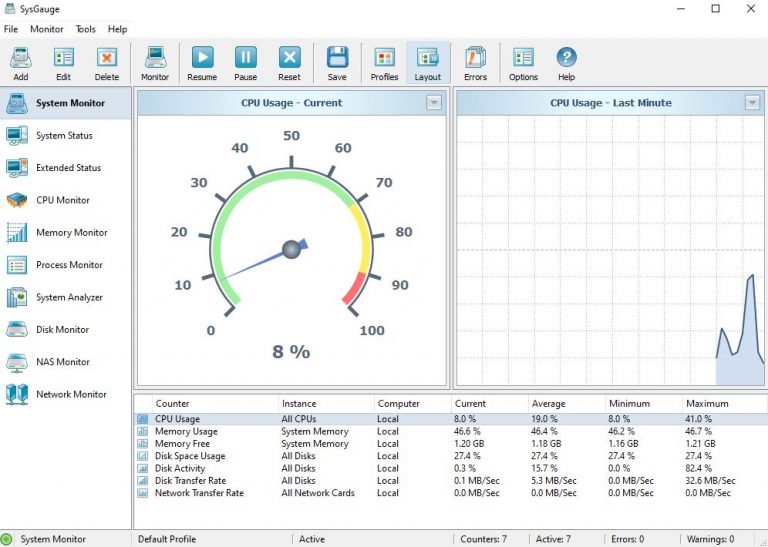Click Errors: 0 in the status bar

coord(627,539)
